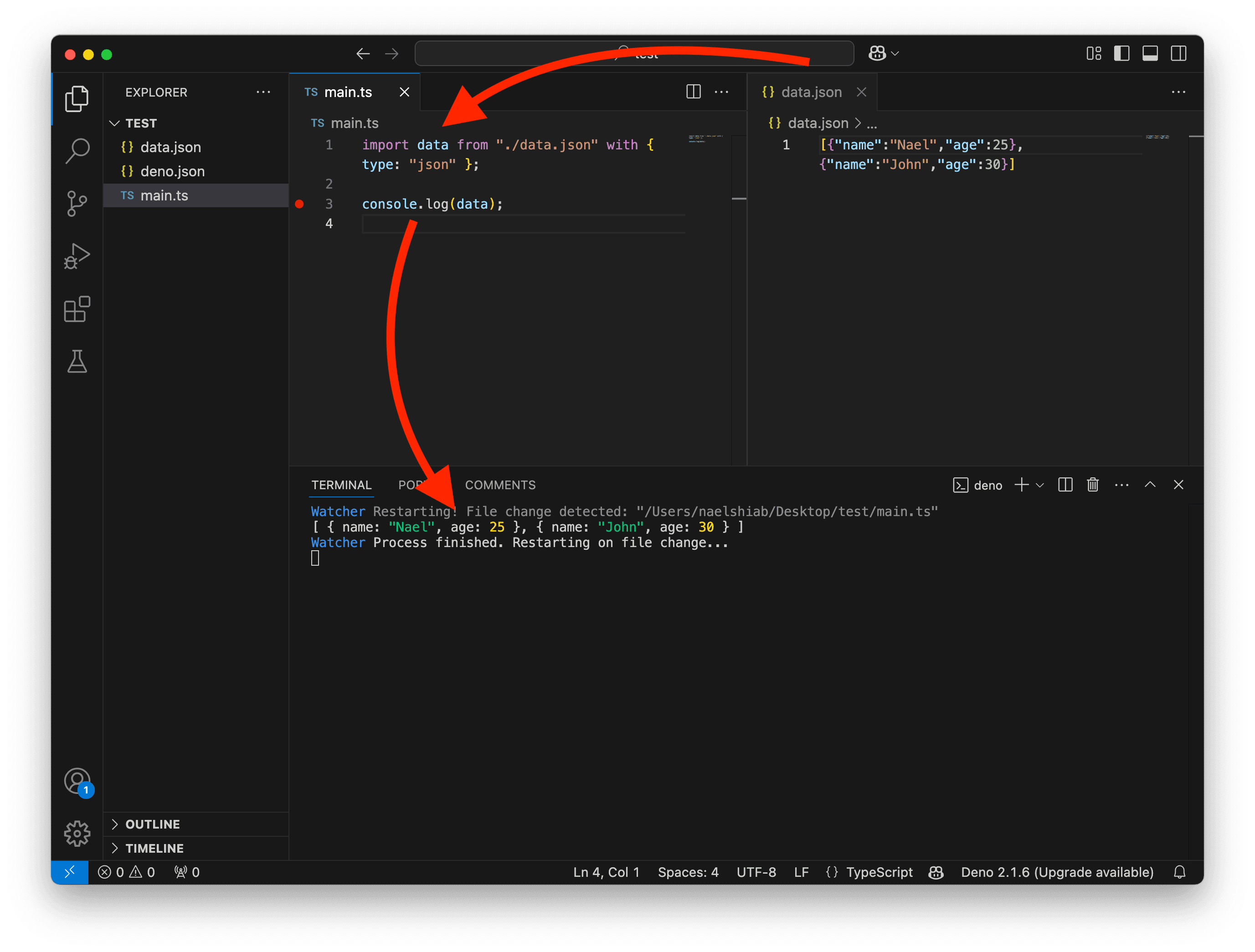1255x952 pixels.
Task: Collapse the TEST folder section
Action: [196, 123]
